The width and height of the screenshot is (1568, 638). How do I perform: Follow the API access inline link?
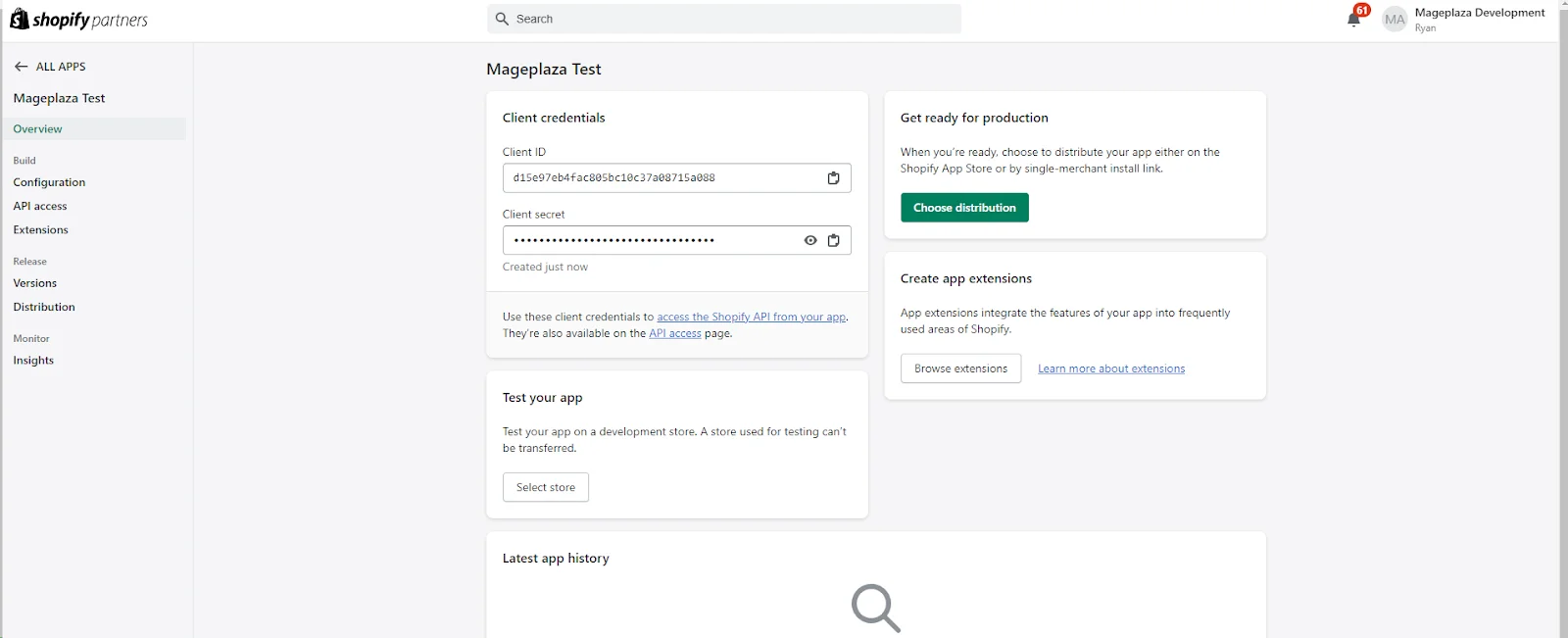coord(675,333)
